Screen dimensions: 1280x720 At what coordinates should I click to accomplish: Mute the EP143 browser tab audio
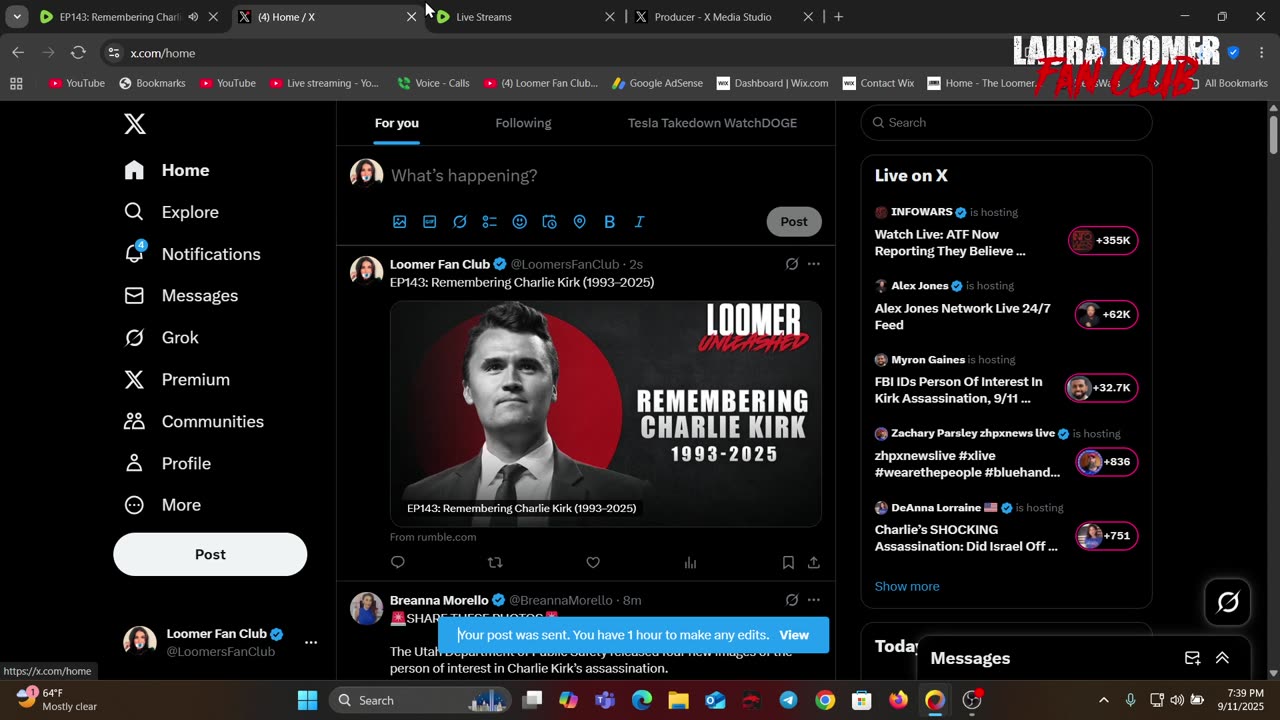pos(193,17)
